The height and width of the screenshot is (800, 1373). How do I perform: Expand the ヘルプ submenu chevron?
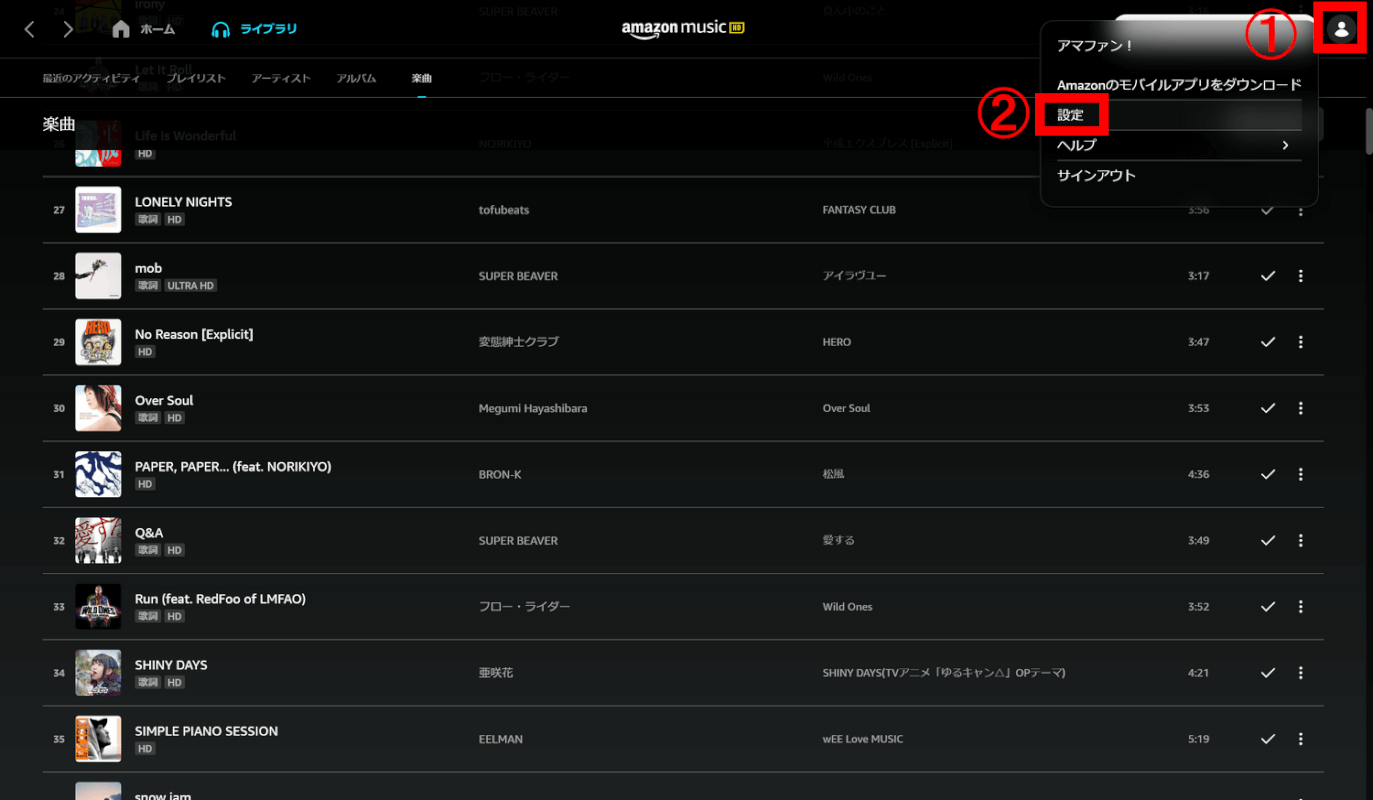point(1286,146)
